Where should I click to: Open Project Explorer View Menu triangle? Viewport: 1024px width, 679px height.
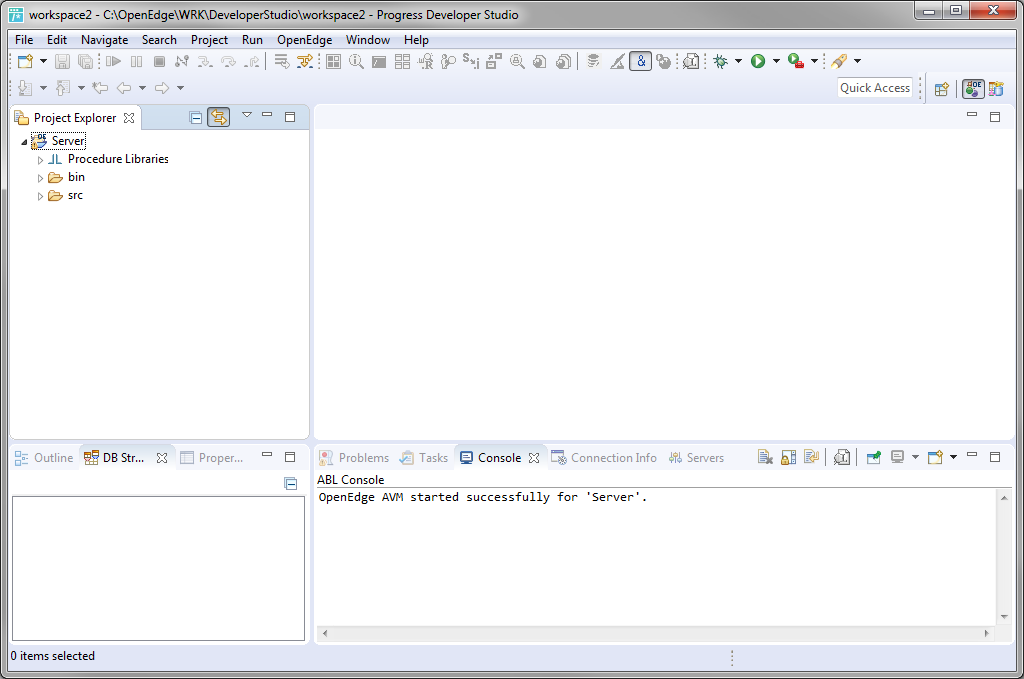click(x=247, y=115)
